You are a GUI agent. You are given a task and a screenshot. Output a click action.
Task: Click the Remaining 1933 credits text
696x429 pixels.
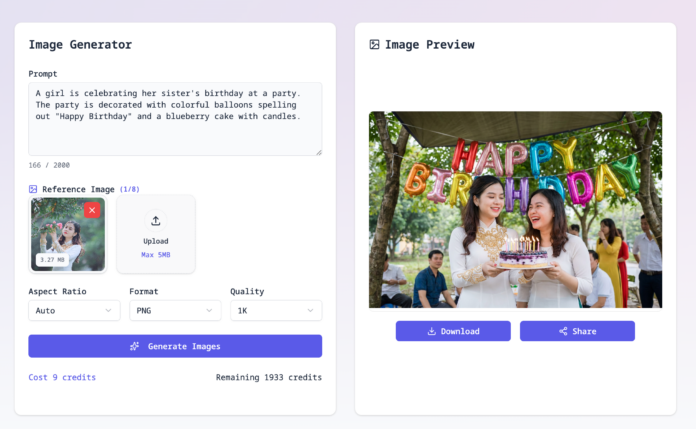point(268,377)
